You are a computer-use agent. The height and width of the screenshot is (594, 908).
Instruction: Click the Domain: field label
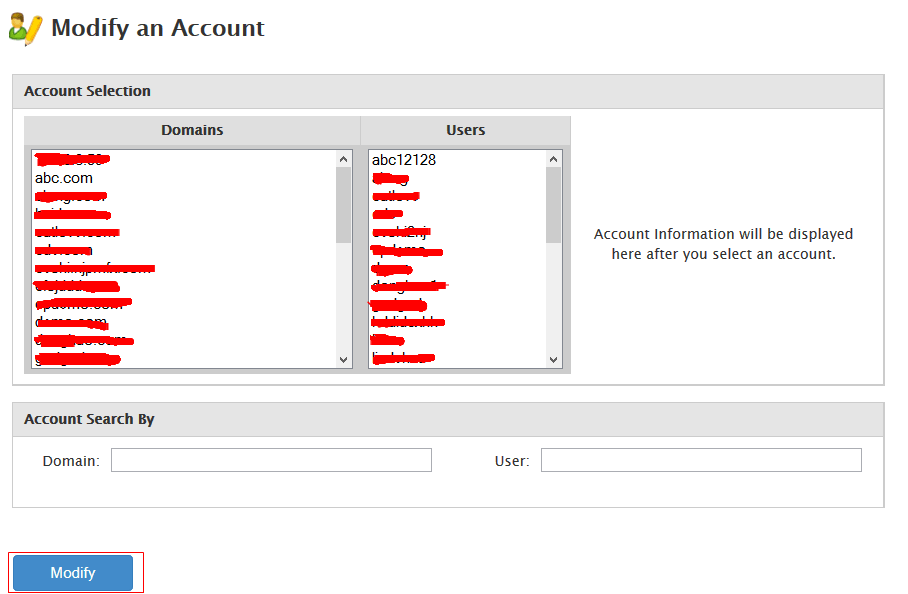click(x=71, y=461)
